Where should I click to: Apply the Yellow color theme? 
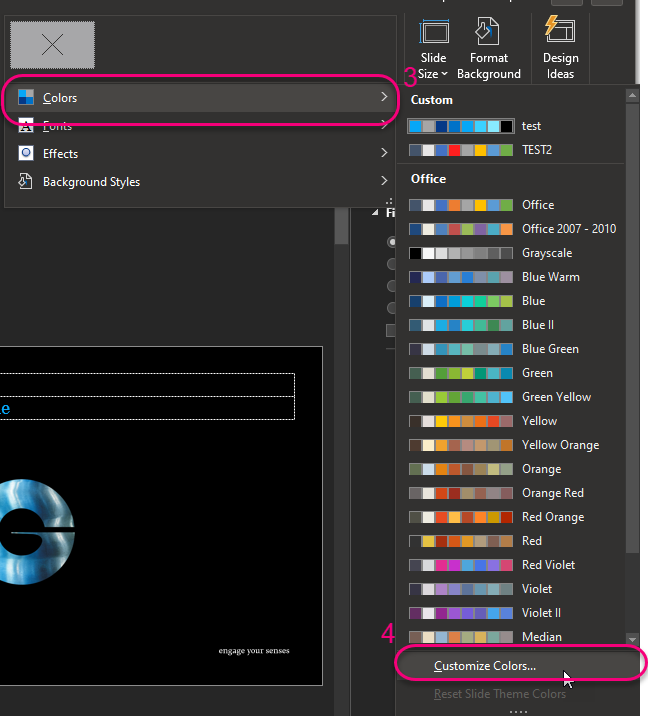511,421
